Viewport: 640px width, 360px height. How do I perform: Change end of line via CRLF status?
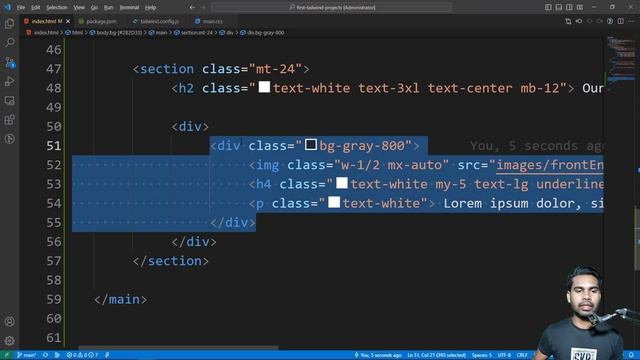522,355
